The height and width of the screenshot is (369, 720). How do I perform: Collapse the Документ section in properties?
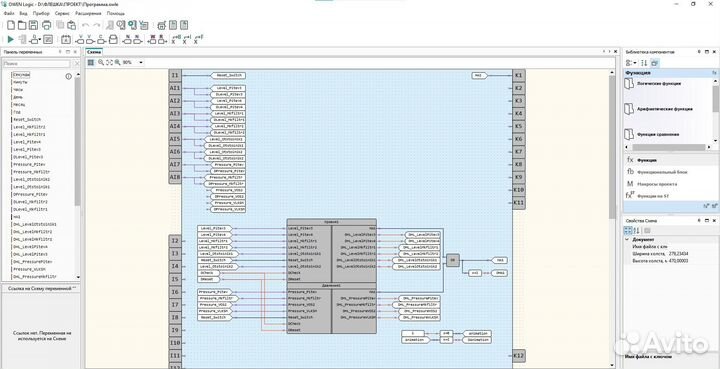pos(627,240)
